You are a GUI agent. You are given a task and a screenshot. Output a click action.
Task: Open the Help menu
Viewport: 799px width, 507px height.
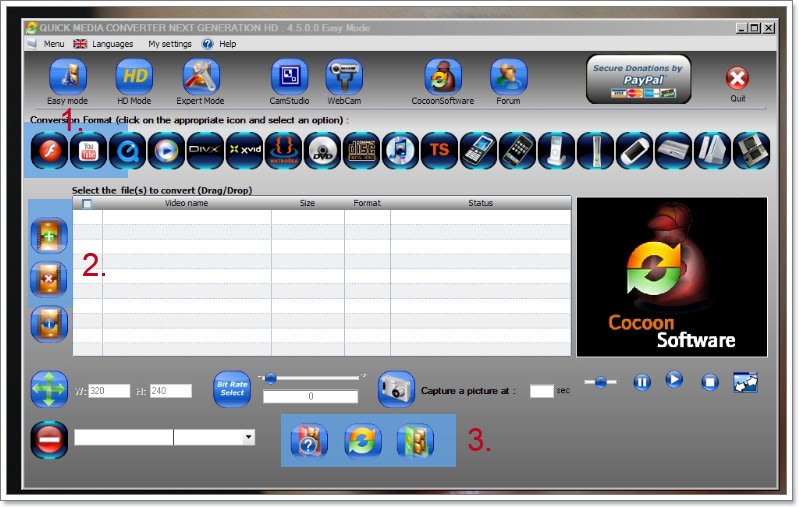[x=227, y=44]
